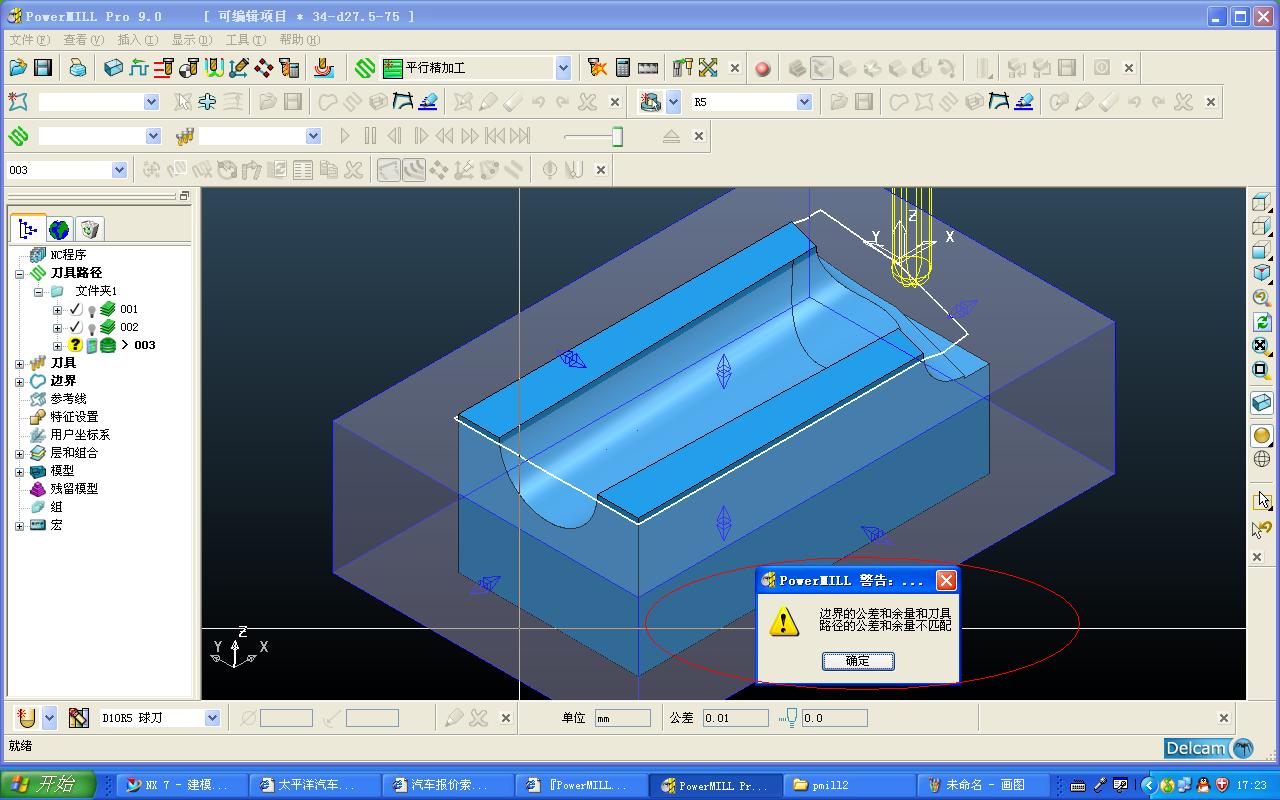This screenshot has width=1280, height=800.
Task: Open the strategy dropdown showing 平行精加工
Action: click(x=563, y=68)
